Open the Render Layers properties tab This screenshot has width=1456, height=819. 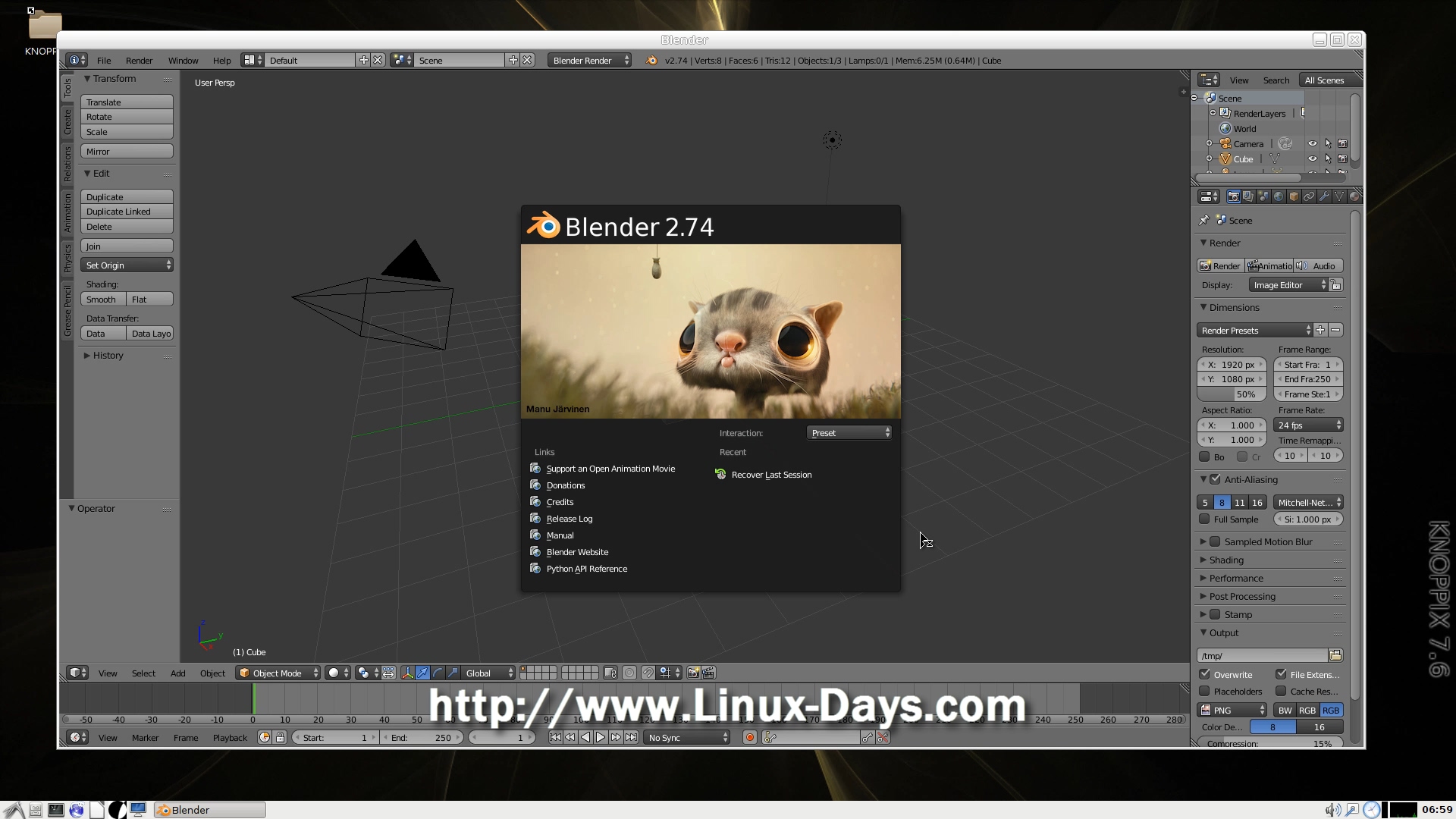click(1248, 196)
